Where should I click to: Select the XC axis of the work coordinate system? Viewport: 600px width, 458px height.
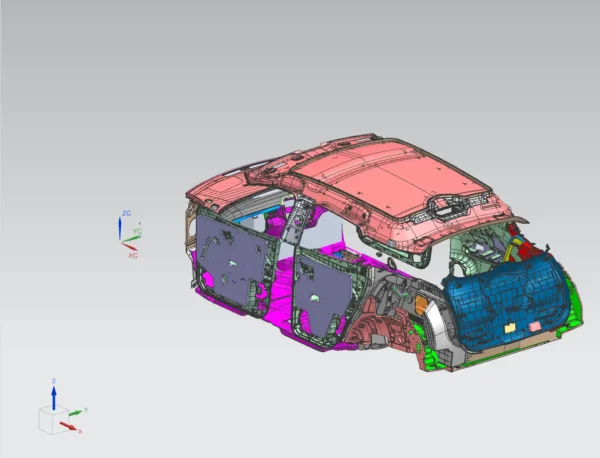click(x=129, y=247)
